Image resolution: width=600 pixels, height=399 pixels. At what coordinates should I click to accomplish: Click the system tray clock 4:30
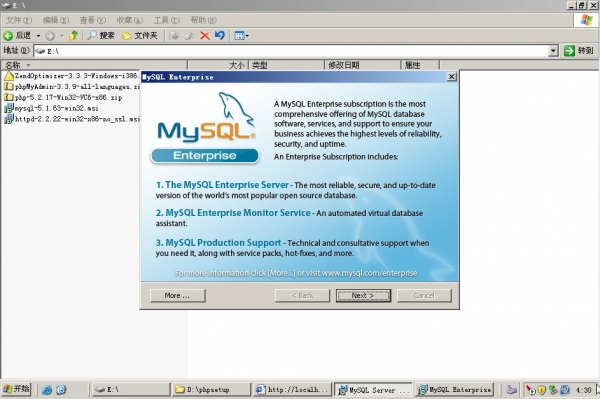click(584, 390)
